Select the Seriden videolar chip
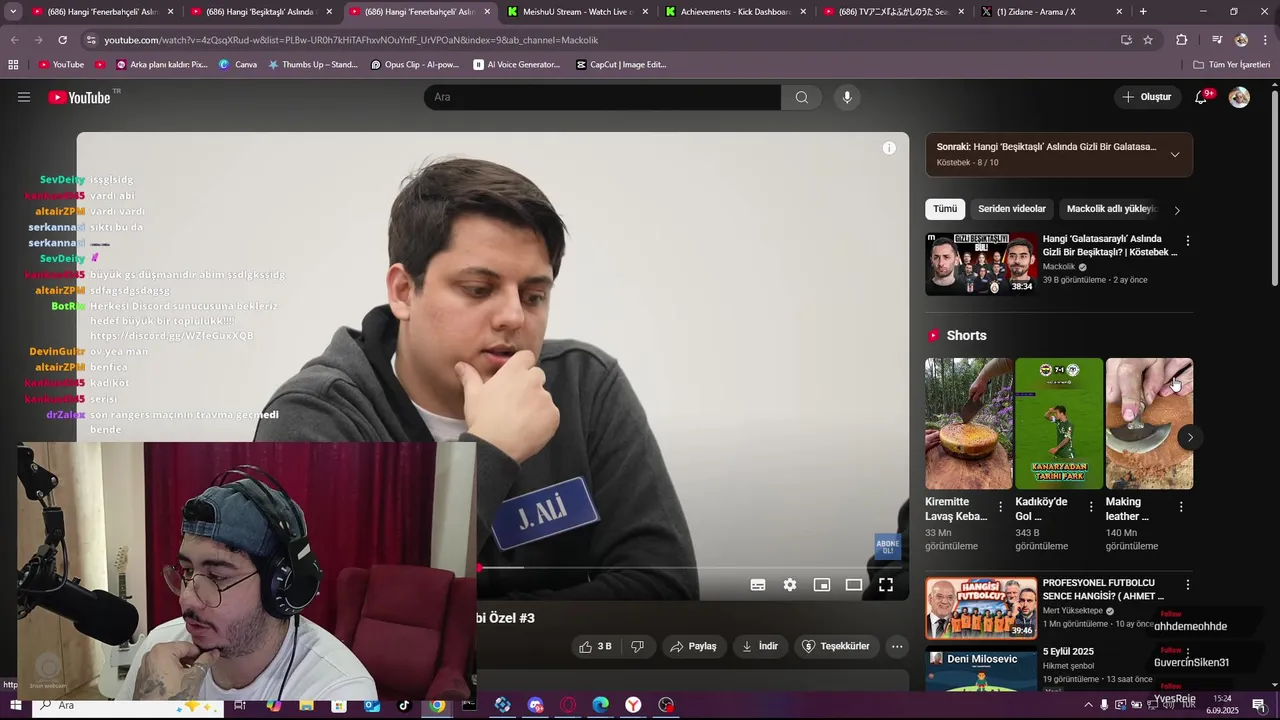1280x720 pixels. 1012,209
